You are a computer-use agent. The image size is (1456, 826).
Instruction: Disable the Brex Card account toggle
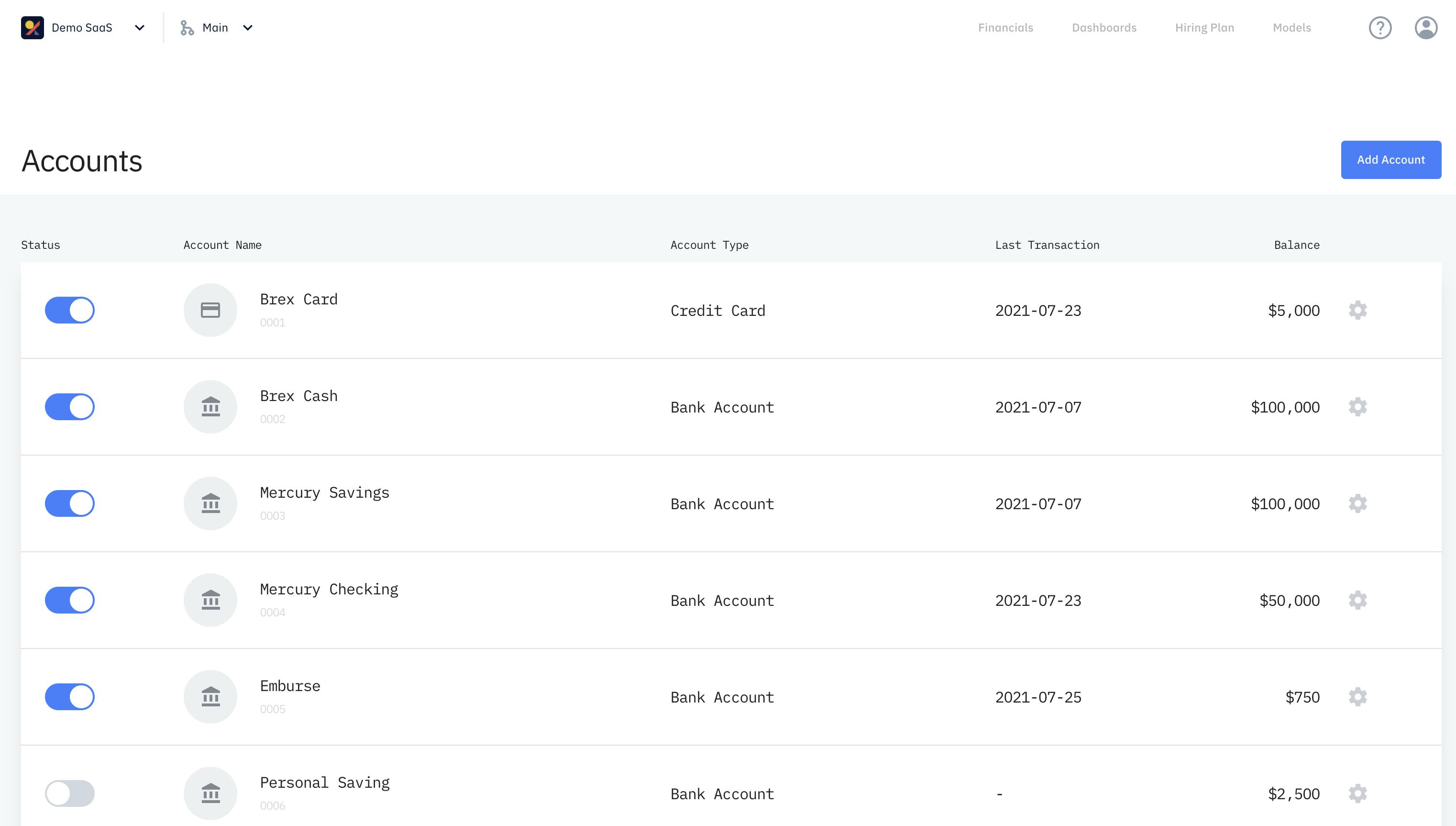pyautogui.click(x=70, y=310)
